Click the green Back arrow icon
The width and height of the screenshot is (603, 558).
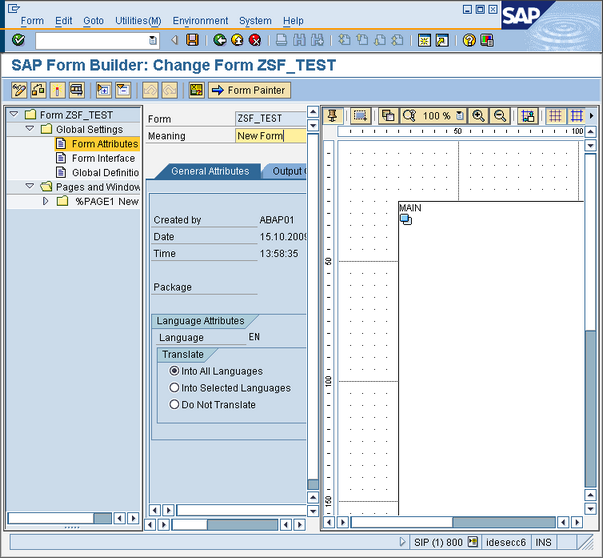220,40
